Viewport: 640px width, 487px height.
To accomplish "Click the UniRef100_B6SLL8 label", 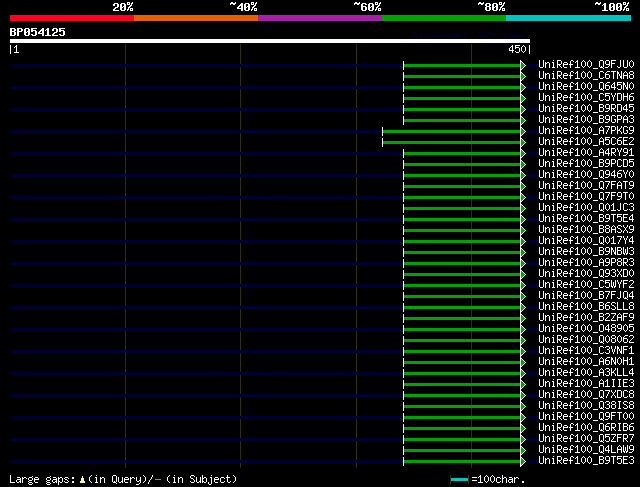I will (x=586, y=307).
